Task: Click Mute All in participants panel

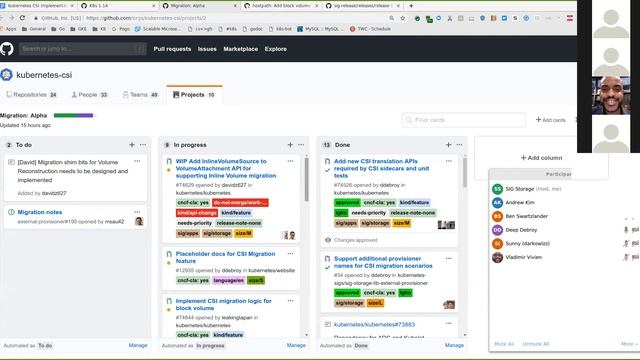Action: coord(504,344)
